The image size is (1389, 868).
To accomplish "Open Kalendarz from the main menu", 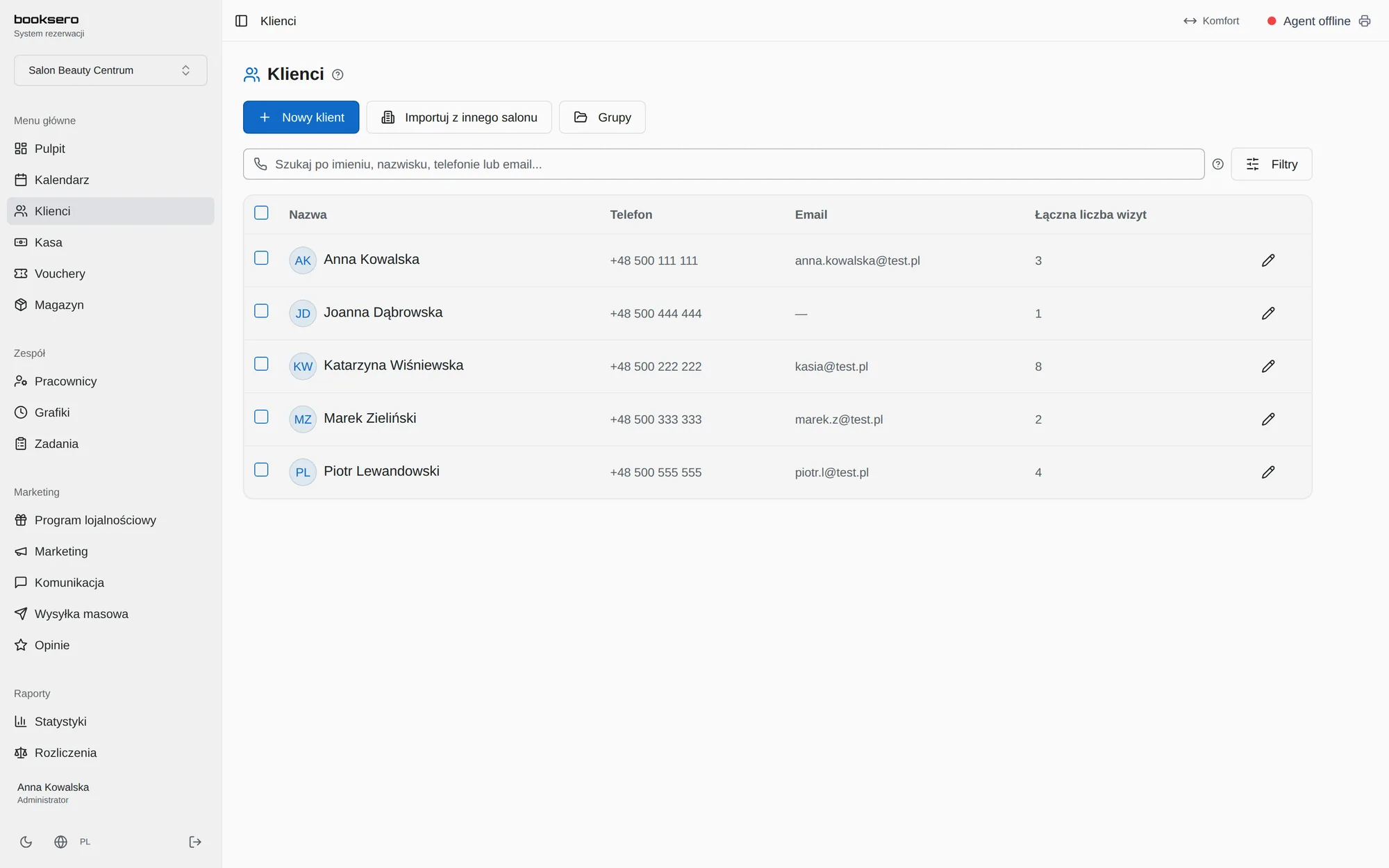I will tap(110, 180).
